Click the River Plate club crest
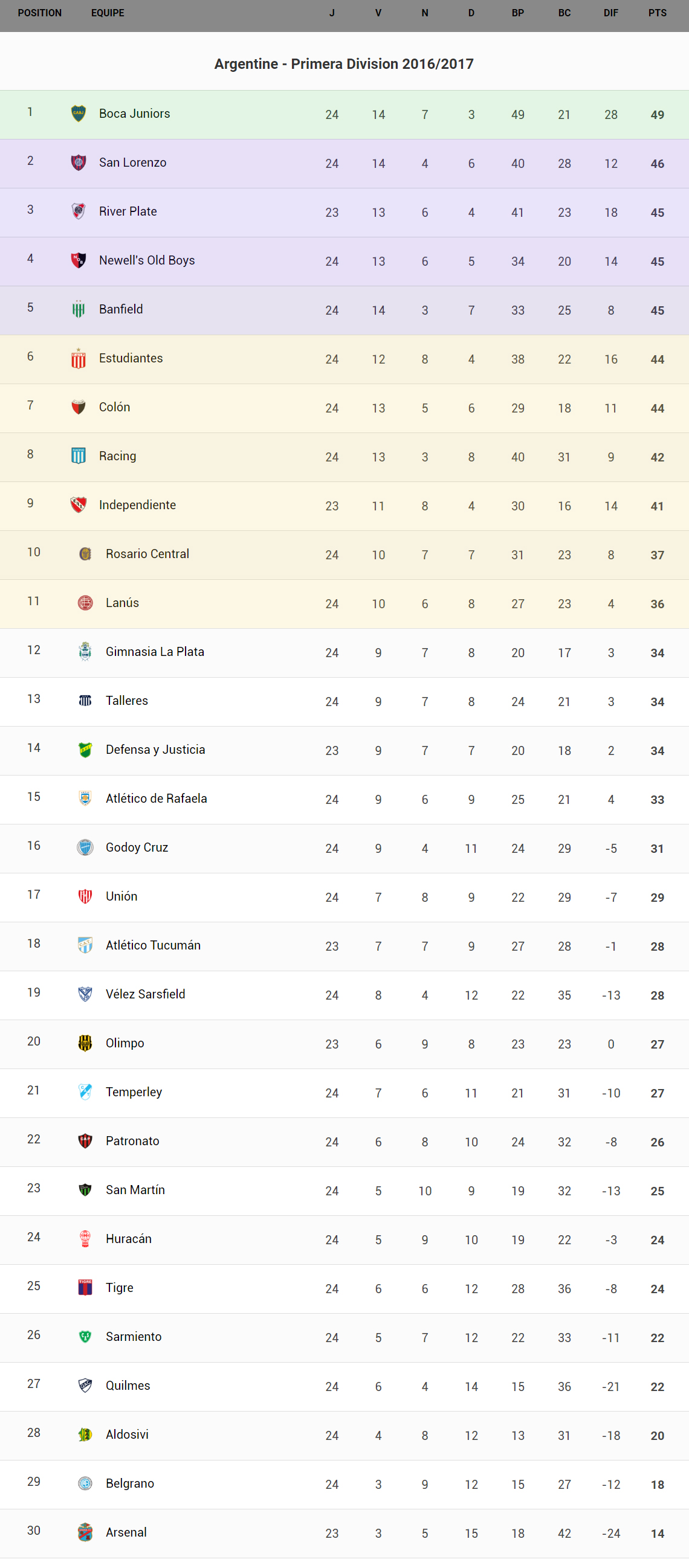The height and width of the screenshot is (1568, 689). 79,211
